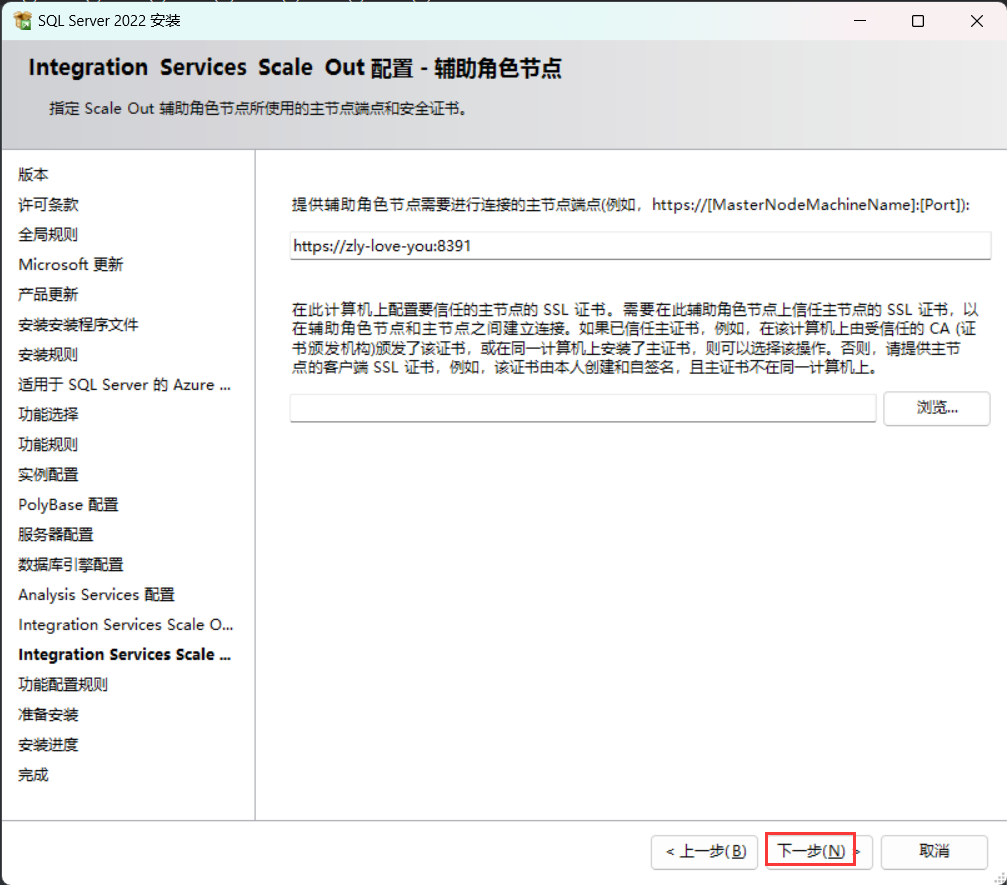
Task: Select the 数据库引擎配置 step
Action: tap(71, 565)
